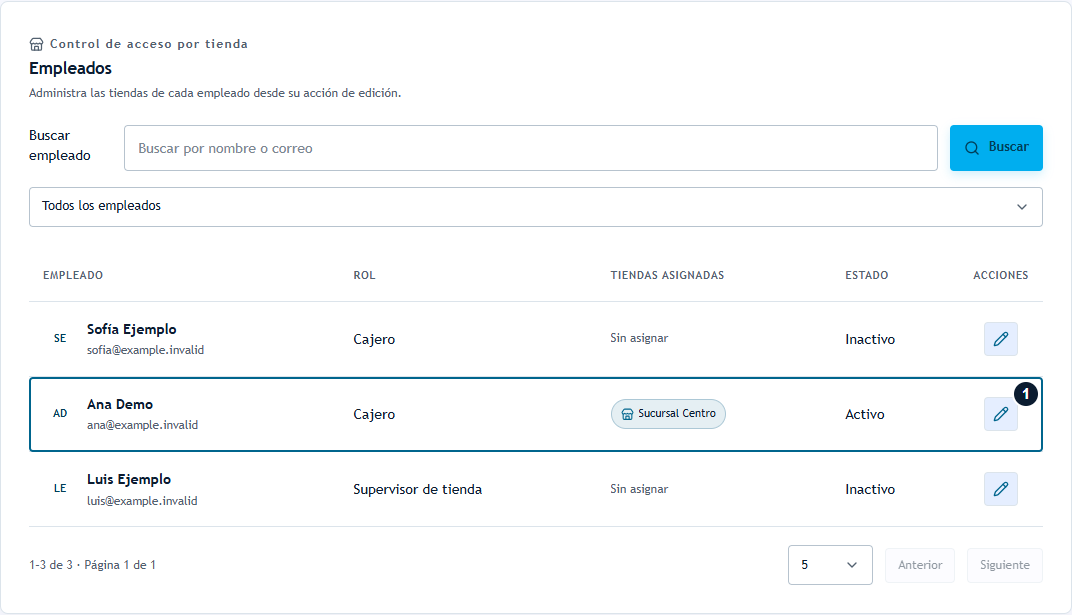Click the name 'Sofía Ejemplo'
This screenshot has width=1072, height=615.
coord(131,329)
